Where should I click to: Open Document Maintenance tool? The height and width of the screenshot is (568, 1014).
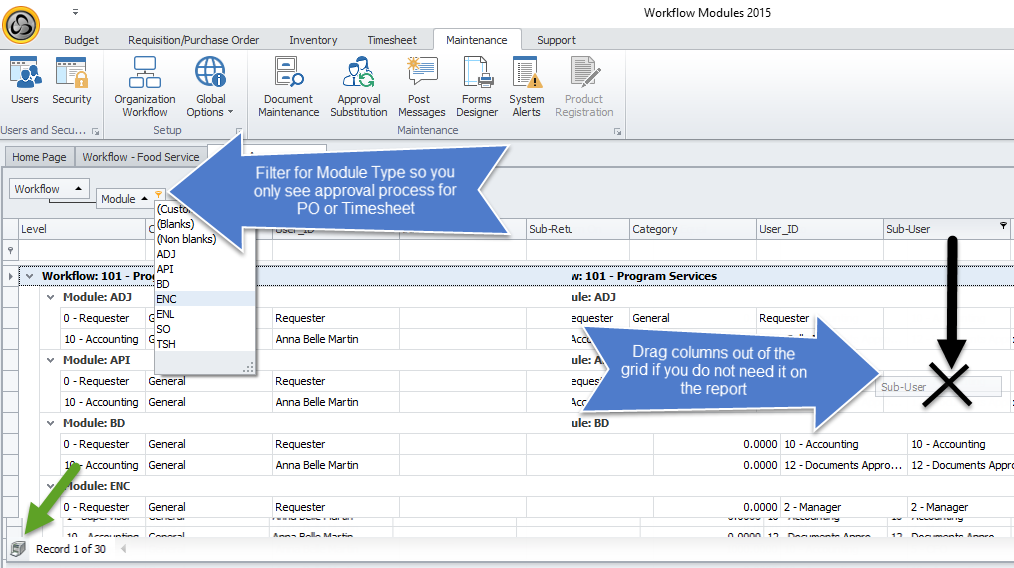(289, 87)
